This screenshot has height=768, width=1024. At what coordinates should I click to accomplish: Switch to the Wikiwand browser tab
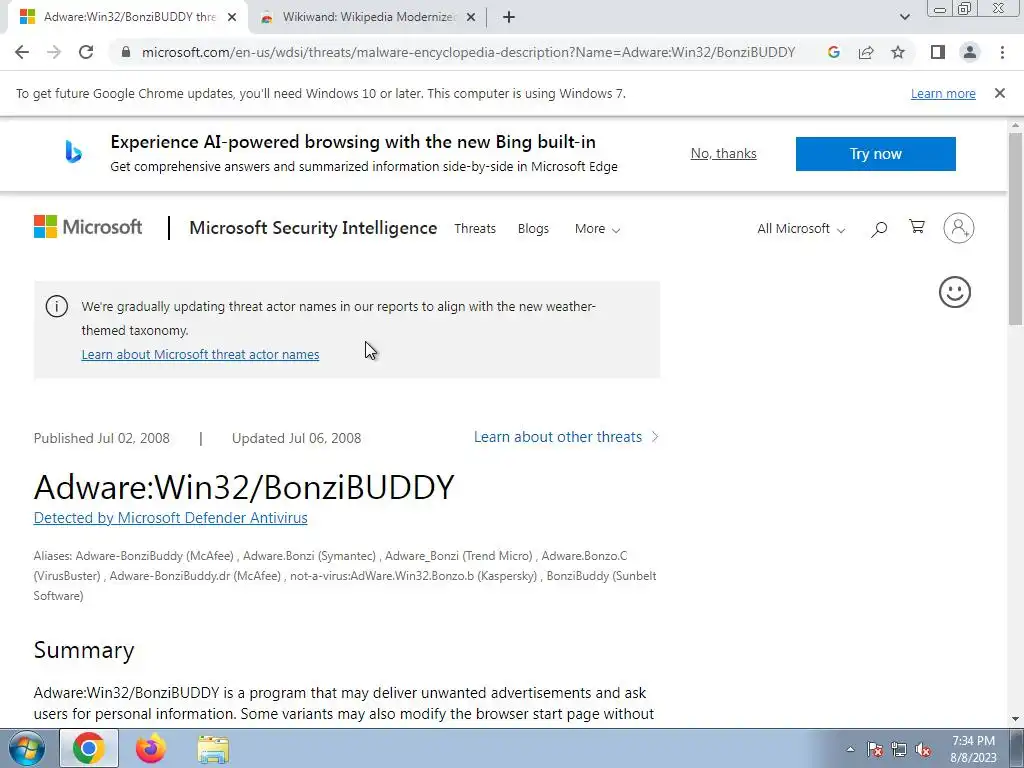coord(369,18)
